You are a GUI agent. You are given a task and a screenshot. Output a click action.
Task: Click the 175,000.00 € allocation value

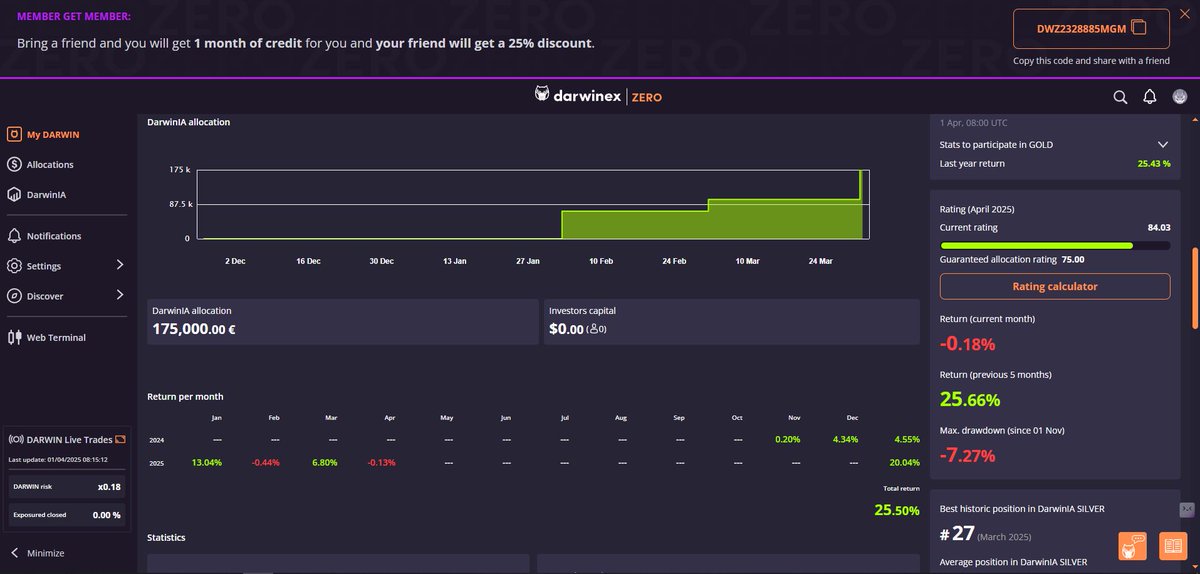tap(194, 329)
